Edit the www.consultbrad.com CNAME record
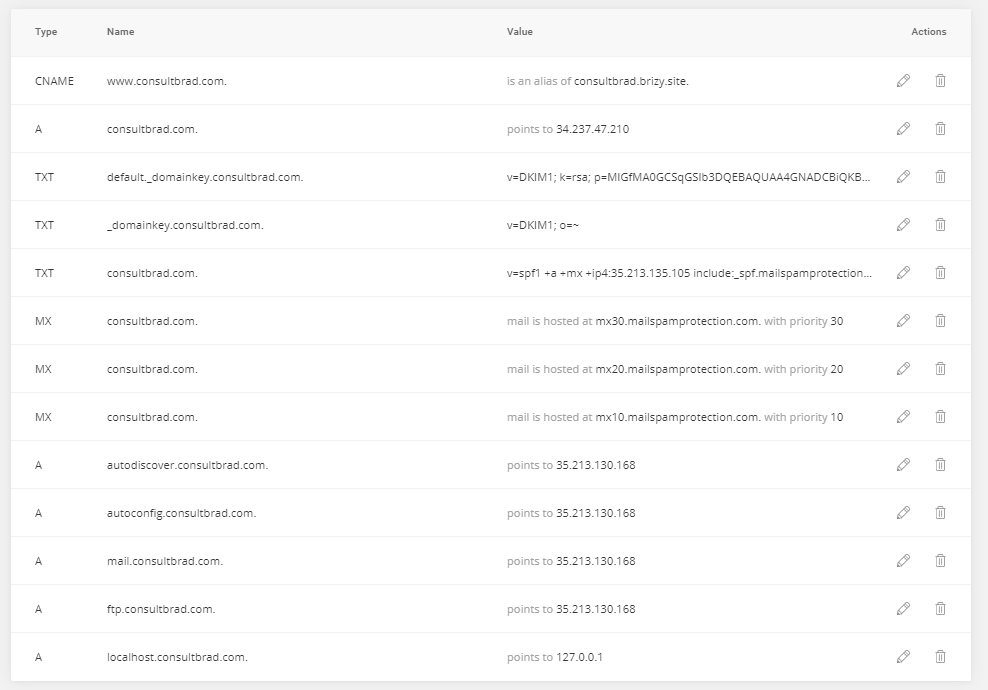 903,81
